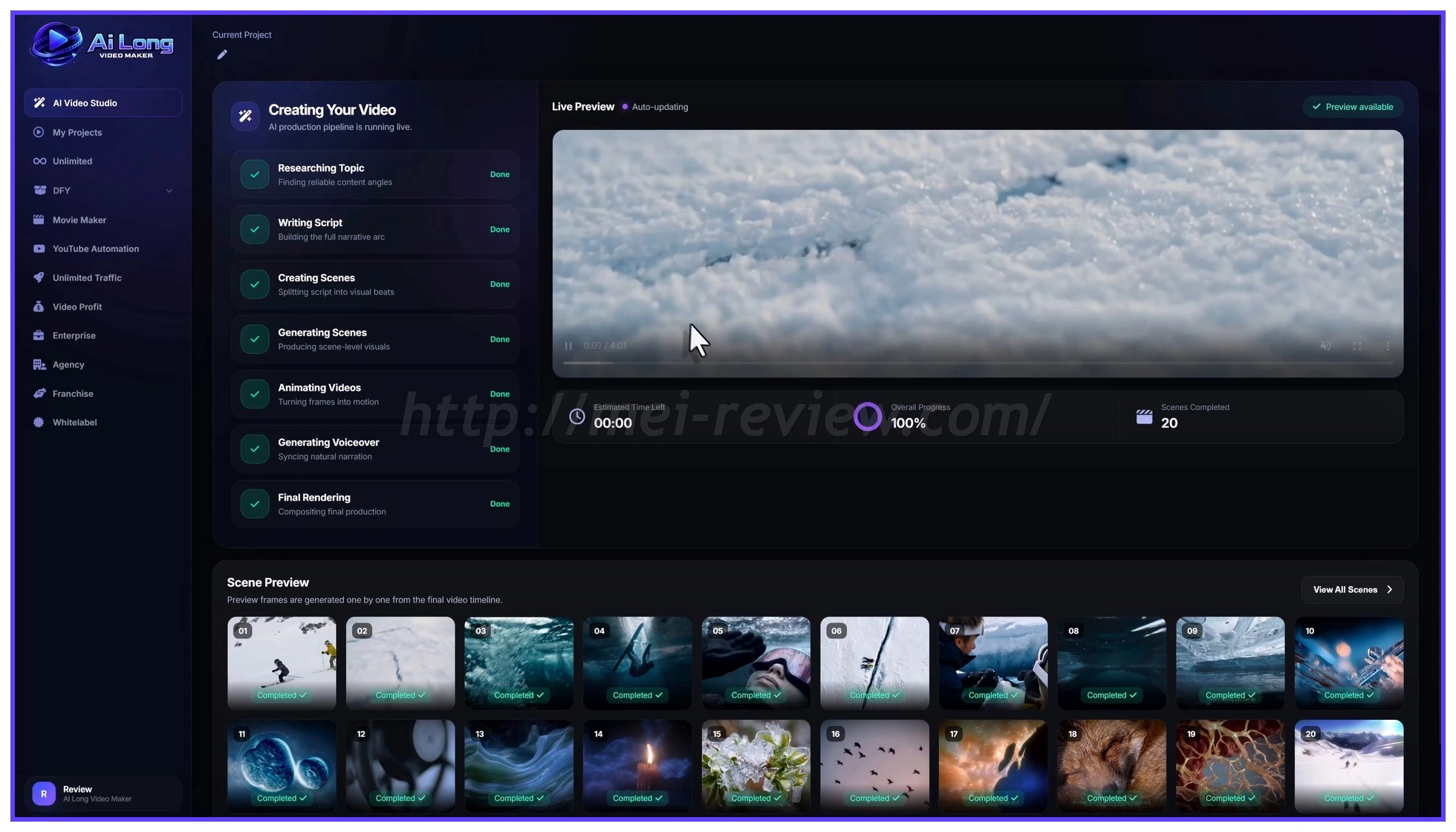
Task: Click the Estimated Time Left clock icon
Action: click(577, 417)
